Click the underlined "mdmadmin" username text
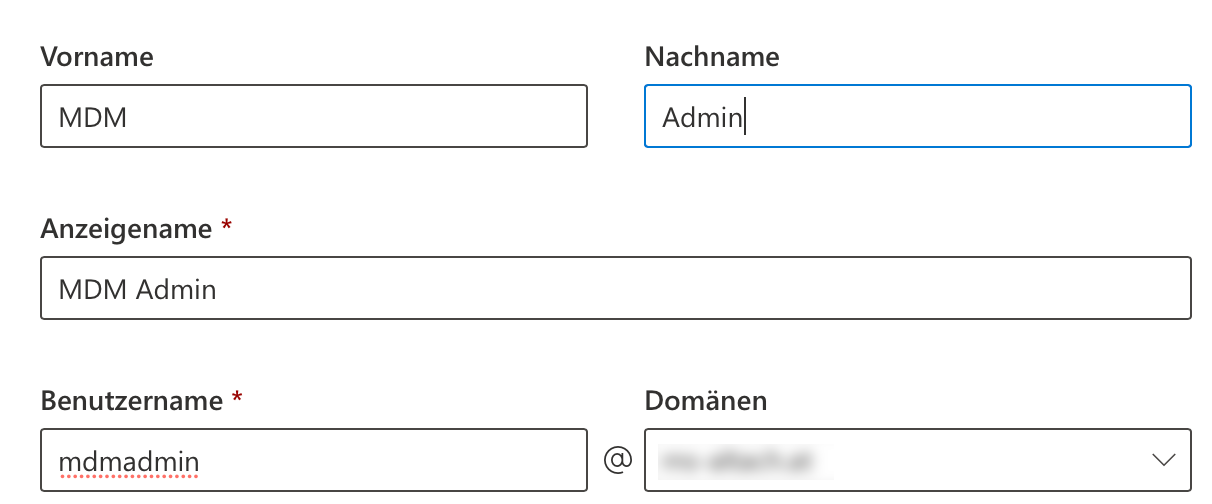 pos(129,462)
